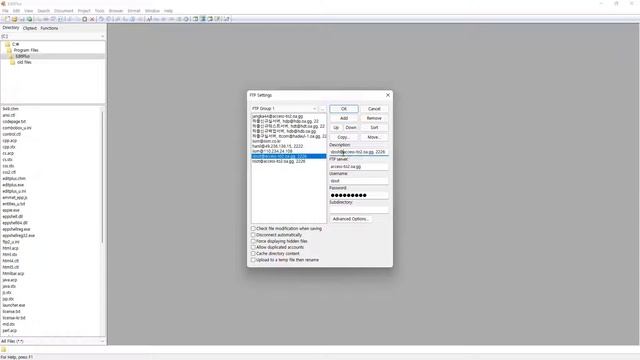Click the Subdirectory input field
Viewport: 640px width, 360px height.
tap(359, 210)
